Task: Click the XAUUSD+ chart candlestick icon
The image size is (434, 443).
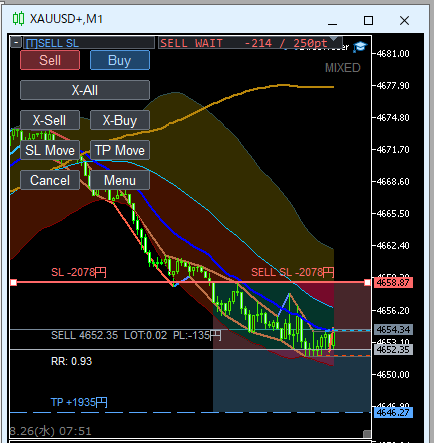Action: point(18,19)
